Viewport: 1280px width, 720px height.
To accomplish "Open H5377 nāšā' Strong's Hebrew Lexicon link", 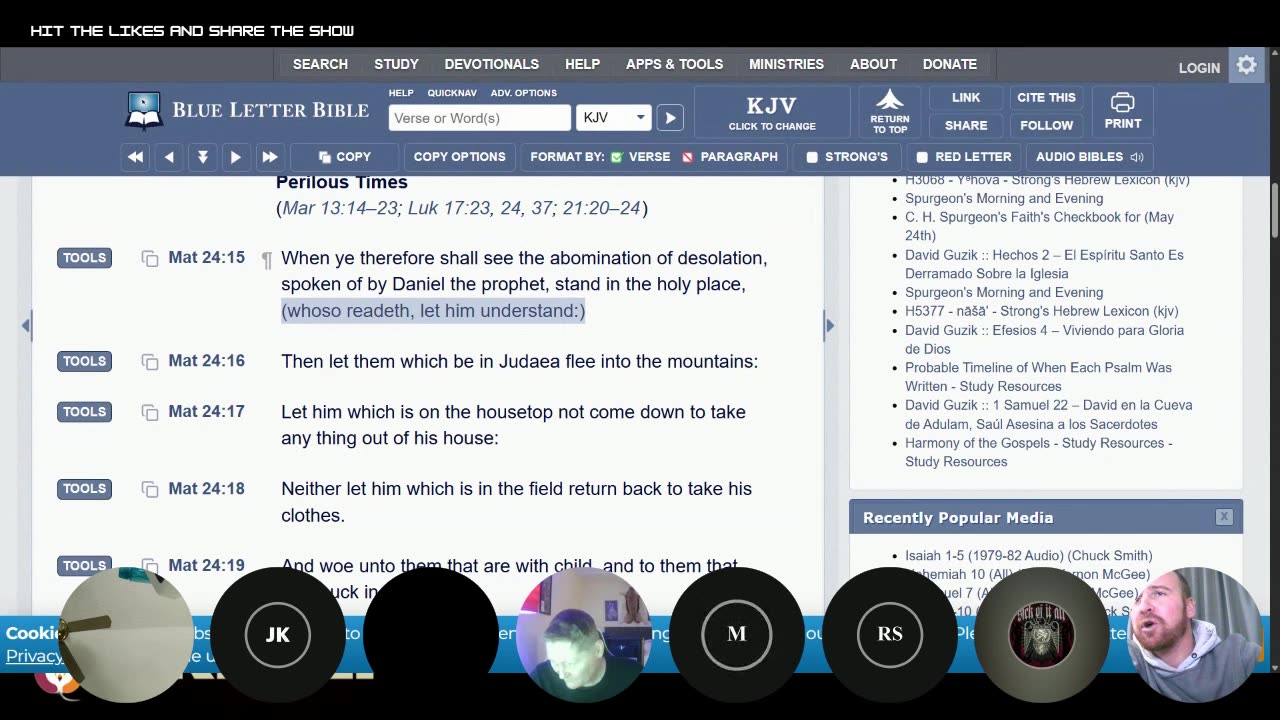I will tap(1041, 311).
